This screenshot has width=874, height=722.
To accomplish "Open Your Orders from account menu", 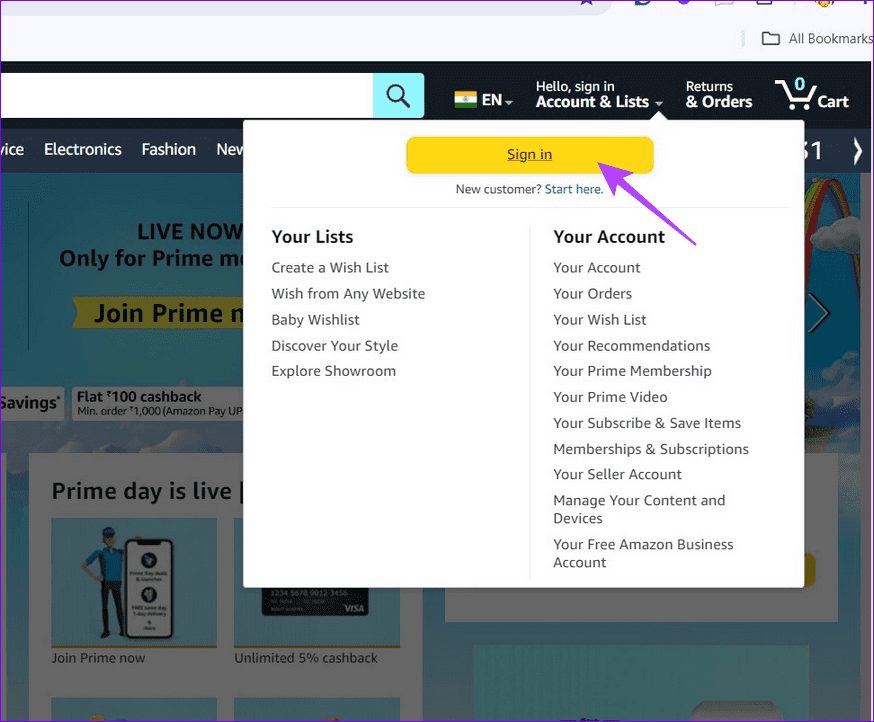I will coord(593,294).
